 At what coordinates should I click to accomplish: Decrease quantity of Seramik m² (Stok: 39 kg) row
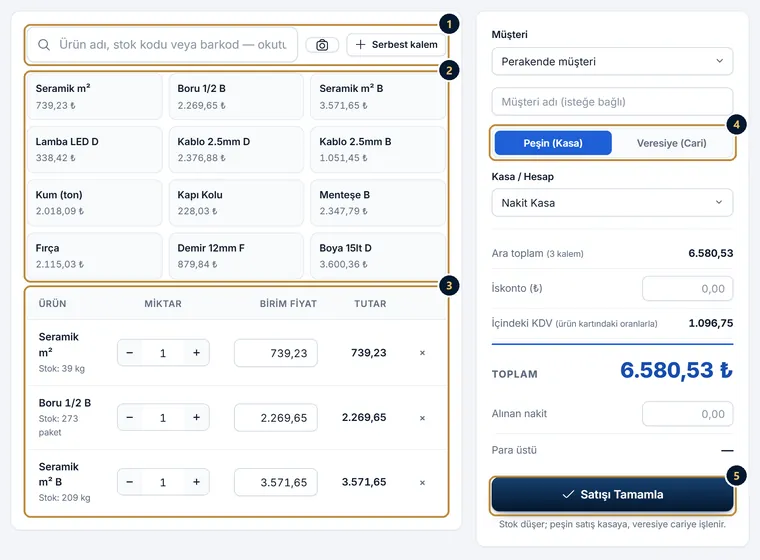click(129, 353)
